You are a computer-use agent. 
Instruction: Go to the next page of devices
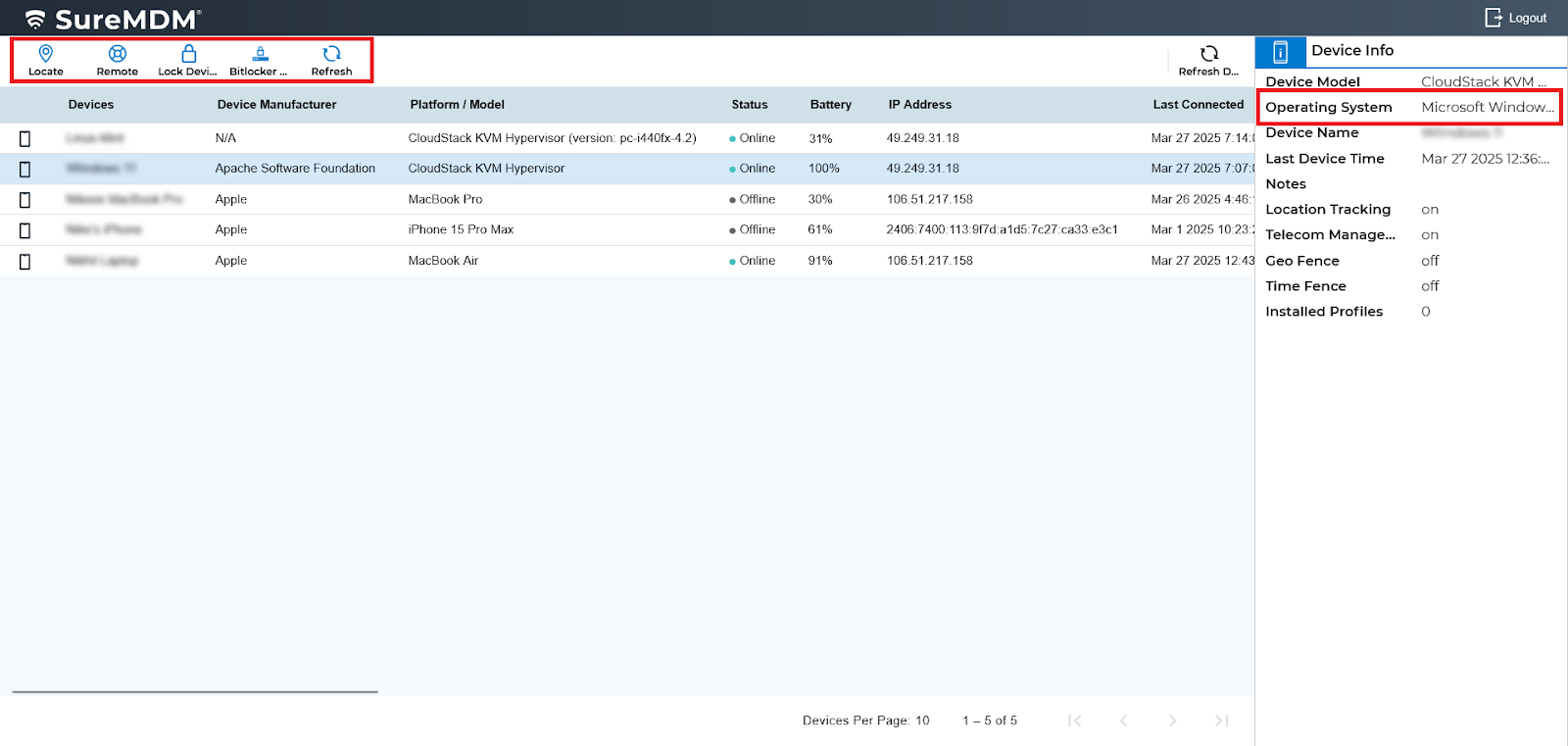[1172, 721]
